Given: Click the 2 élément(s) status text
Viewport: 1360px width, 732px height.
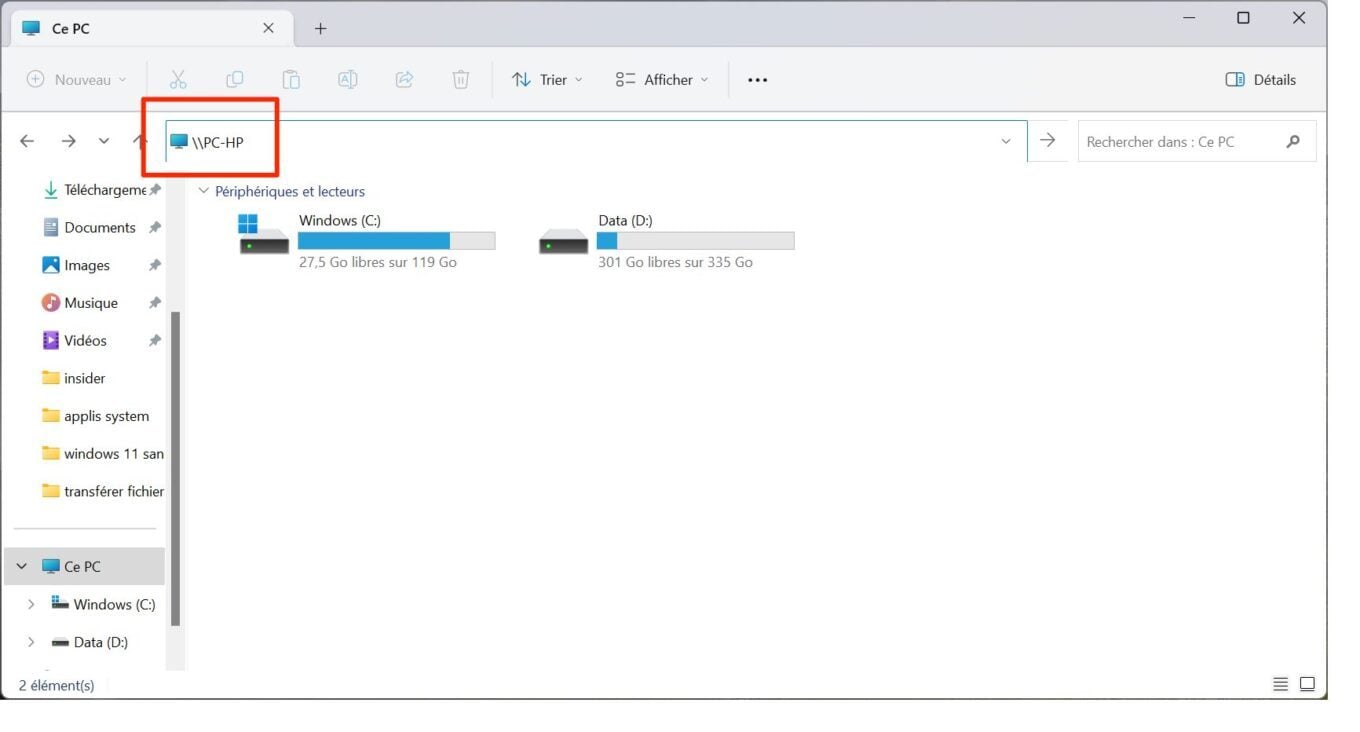Looking at the screenshot, I should click(57, 685).
